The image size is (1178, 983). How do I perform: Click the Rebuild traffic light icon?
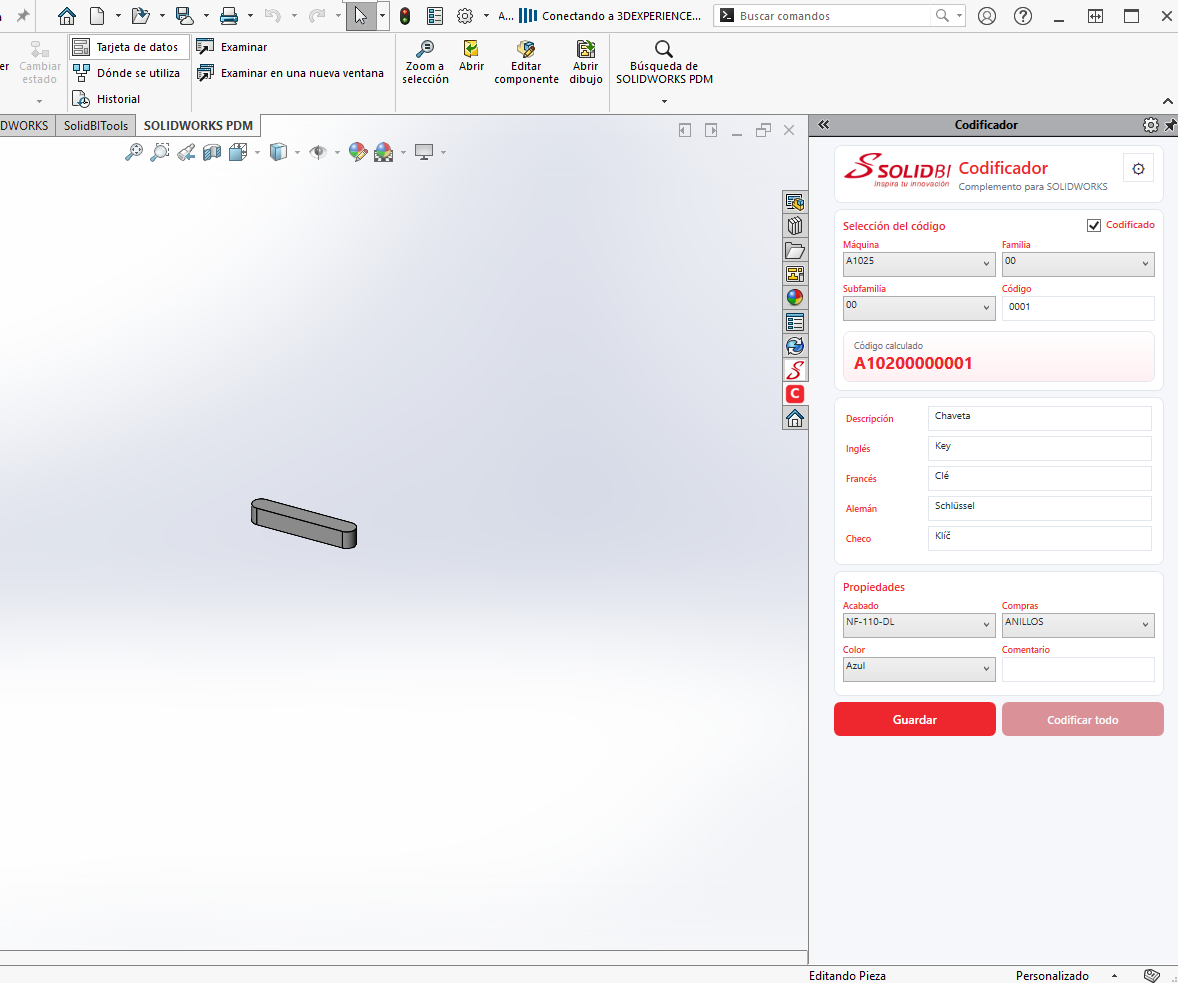pos(405,16)
